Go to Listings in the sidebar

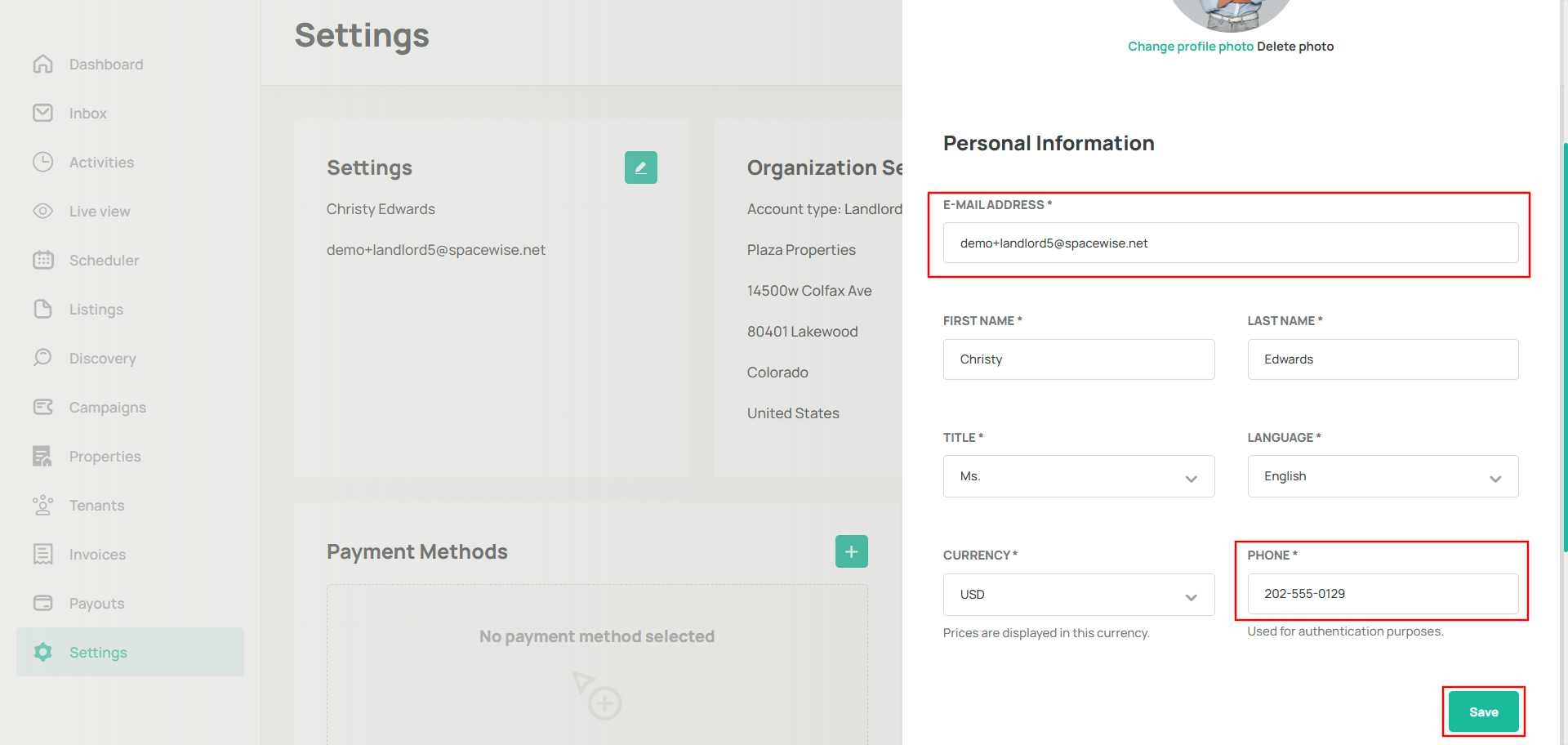(x=96, y=309)
